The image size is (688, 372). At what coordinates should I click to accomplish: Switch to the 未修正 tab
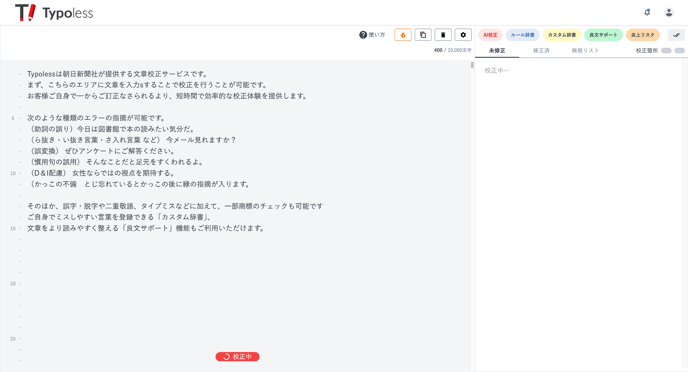497,50
